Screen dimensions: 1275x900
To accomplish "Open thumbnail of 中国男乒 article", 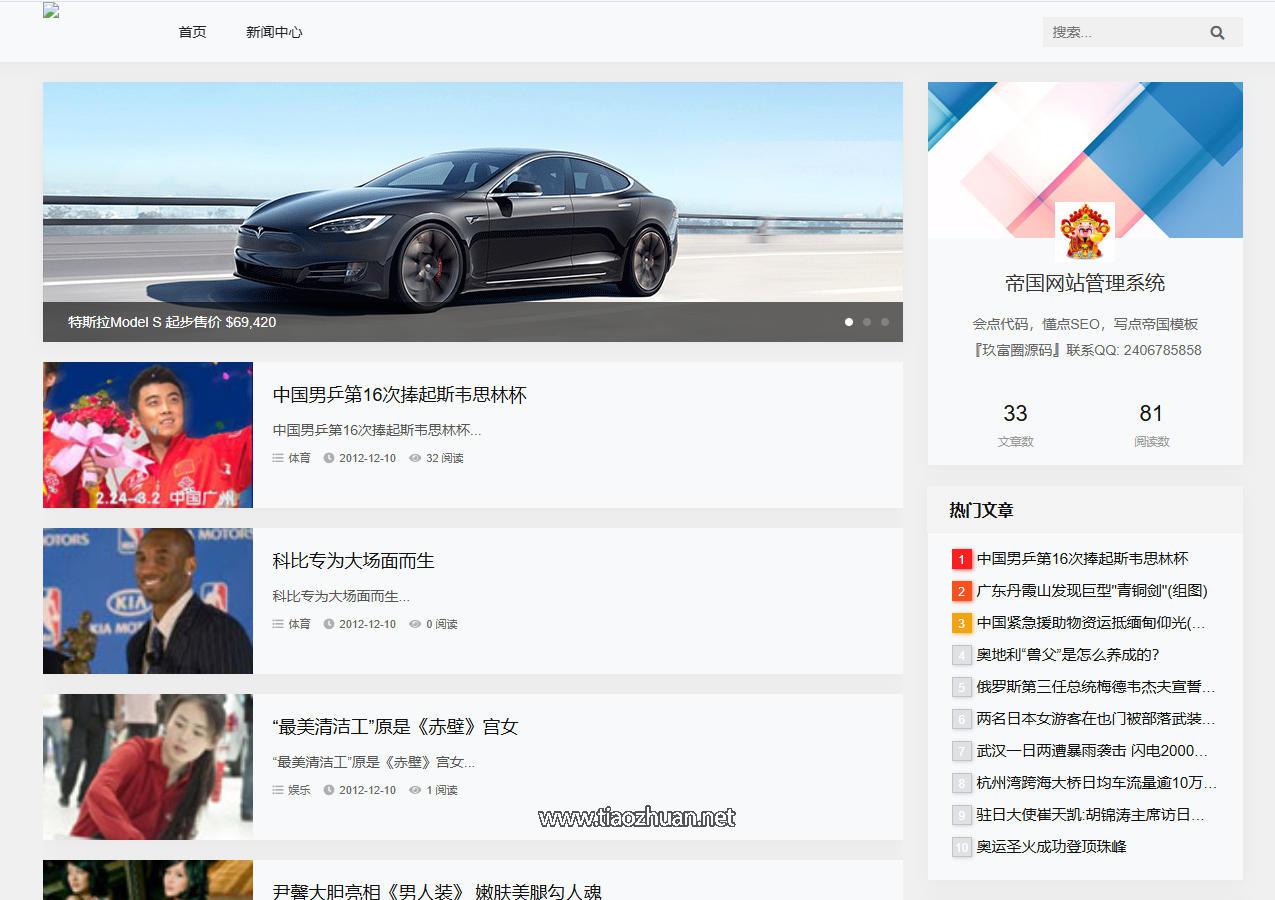I will coord(148,435).
